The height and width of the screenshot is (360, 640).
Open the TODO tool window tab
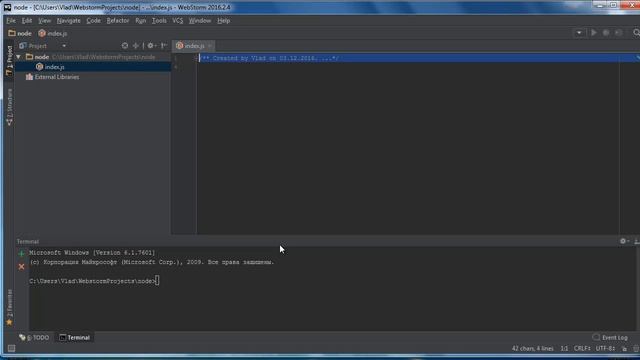[34, 338]
